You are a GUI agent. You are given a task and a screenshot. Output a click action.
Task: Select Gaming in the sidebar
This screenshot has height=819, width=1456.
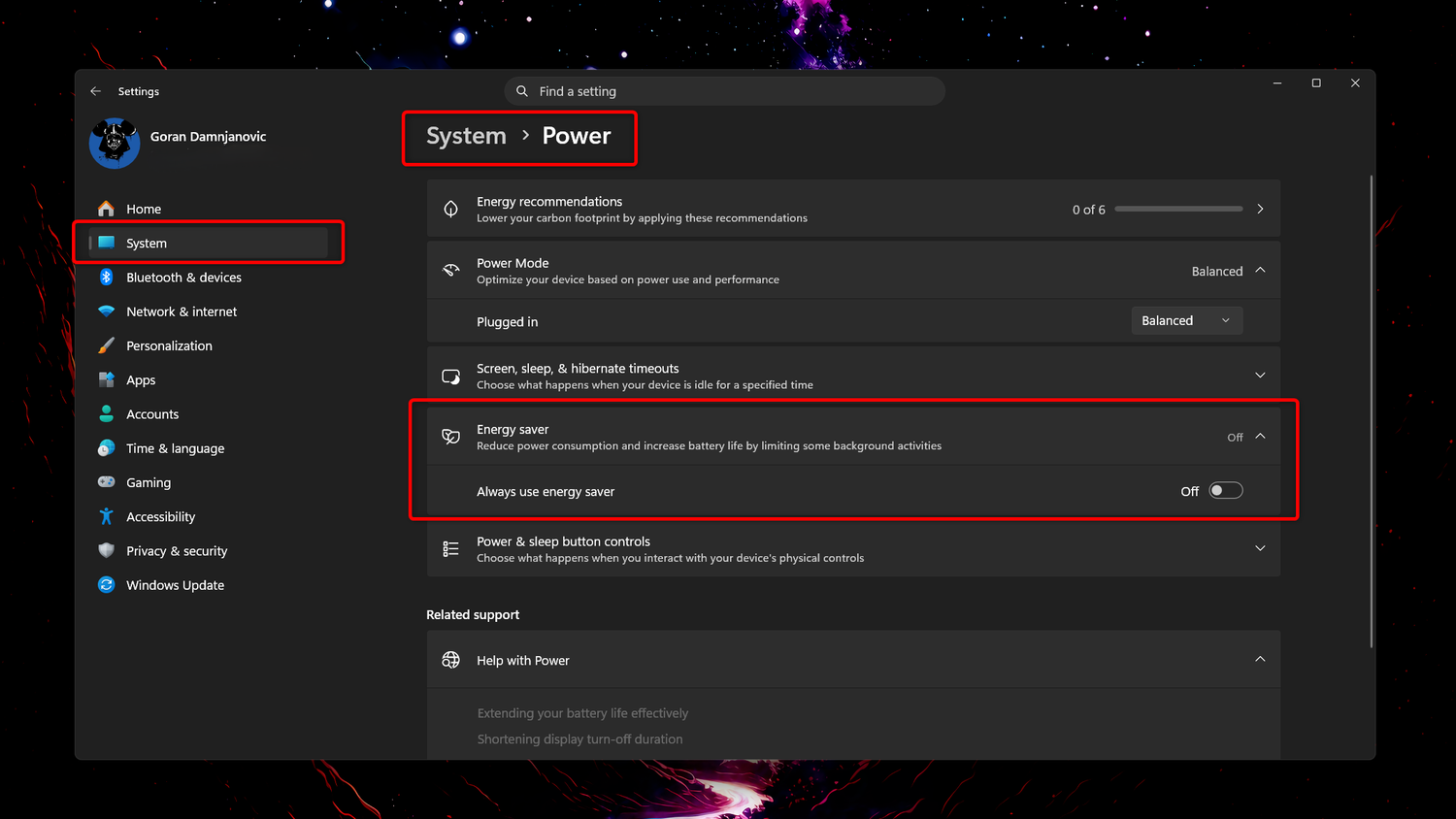(209, 482)
